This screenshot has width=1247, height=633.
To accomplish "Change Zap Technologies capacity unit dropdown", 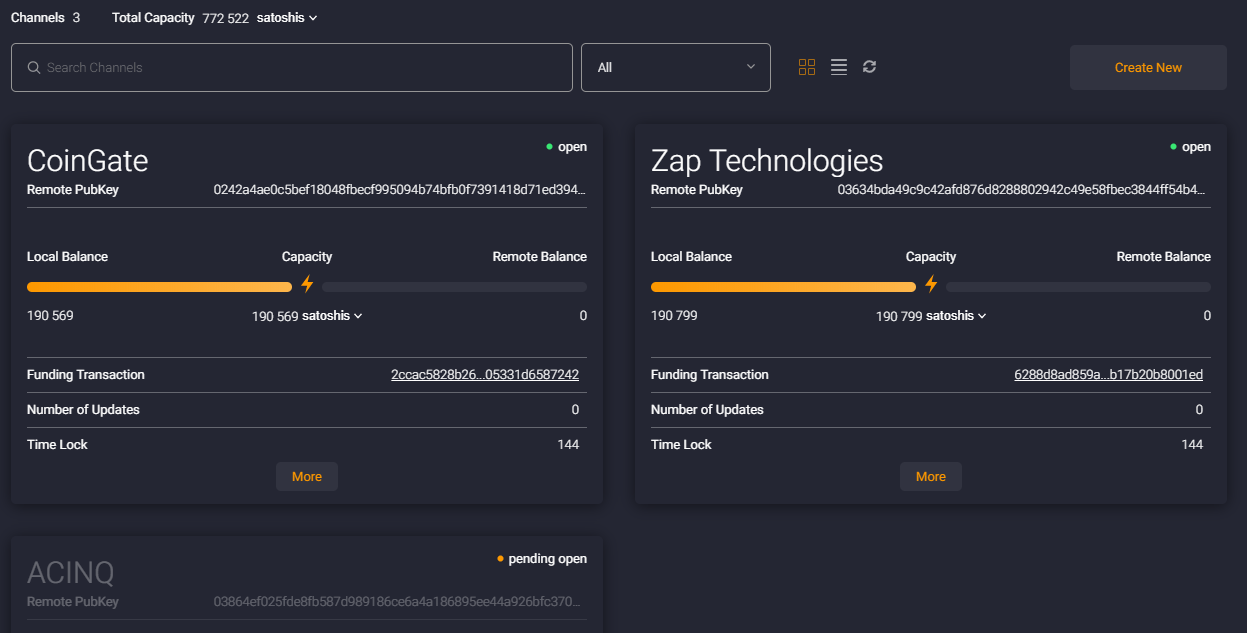I will (956, 316).
